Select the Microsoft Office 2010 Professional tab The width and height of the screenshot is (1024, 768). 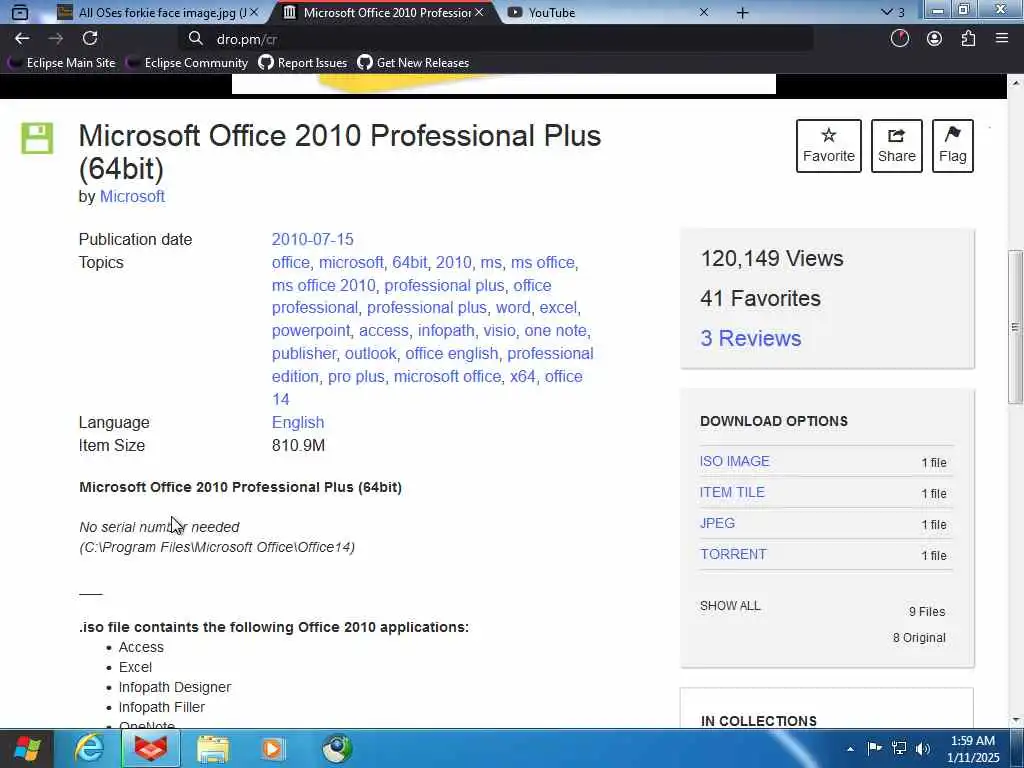tap(385, 12)
